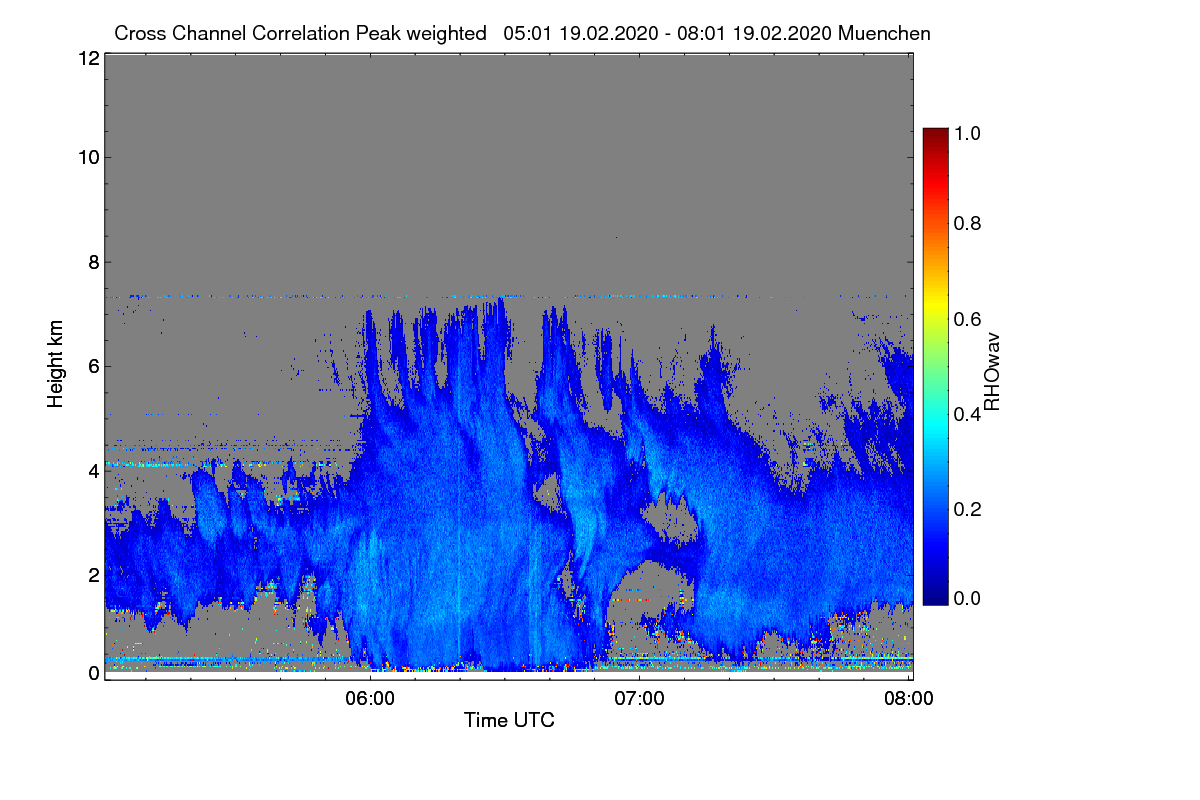This screenshot has width=1200, height=800.
Task: Click the colorbar value 1.0
Action: (968, 133)
